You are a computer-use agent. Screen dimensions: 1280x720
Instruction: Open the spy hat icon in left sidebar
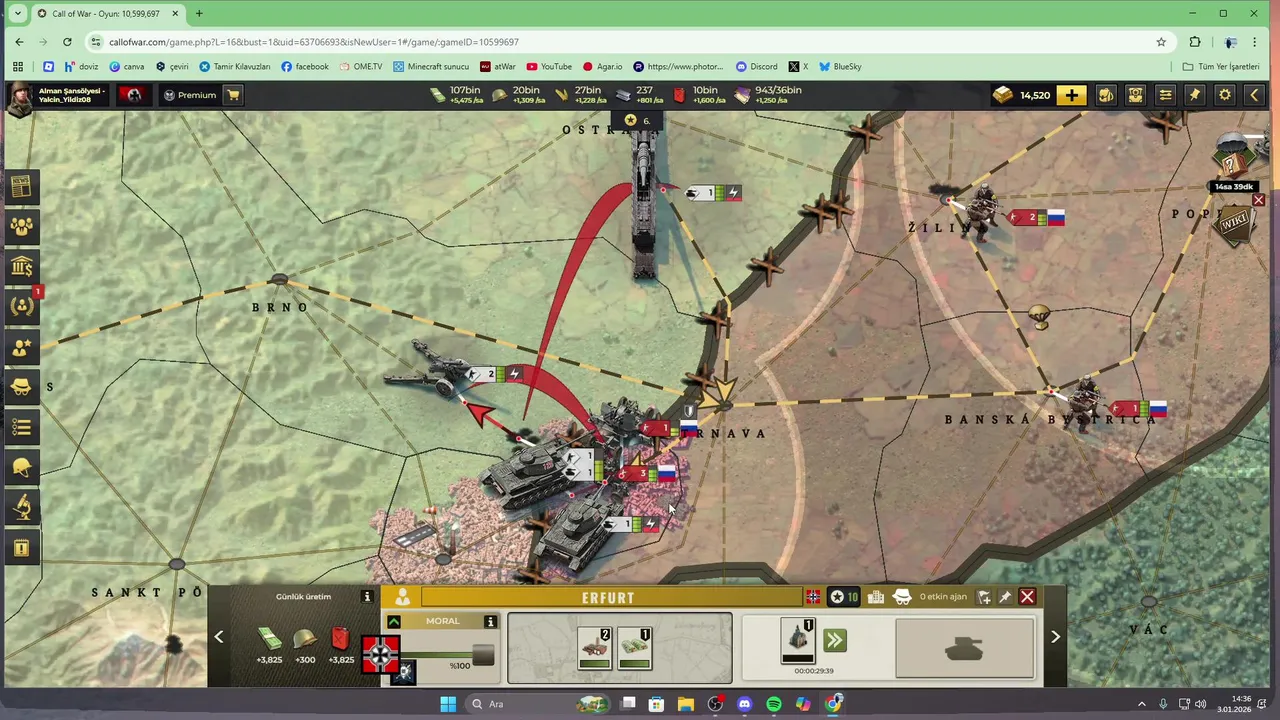point(21,387)
